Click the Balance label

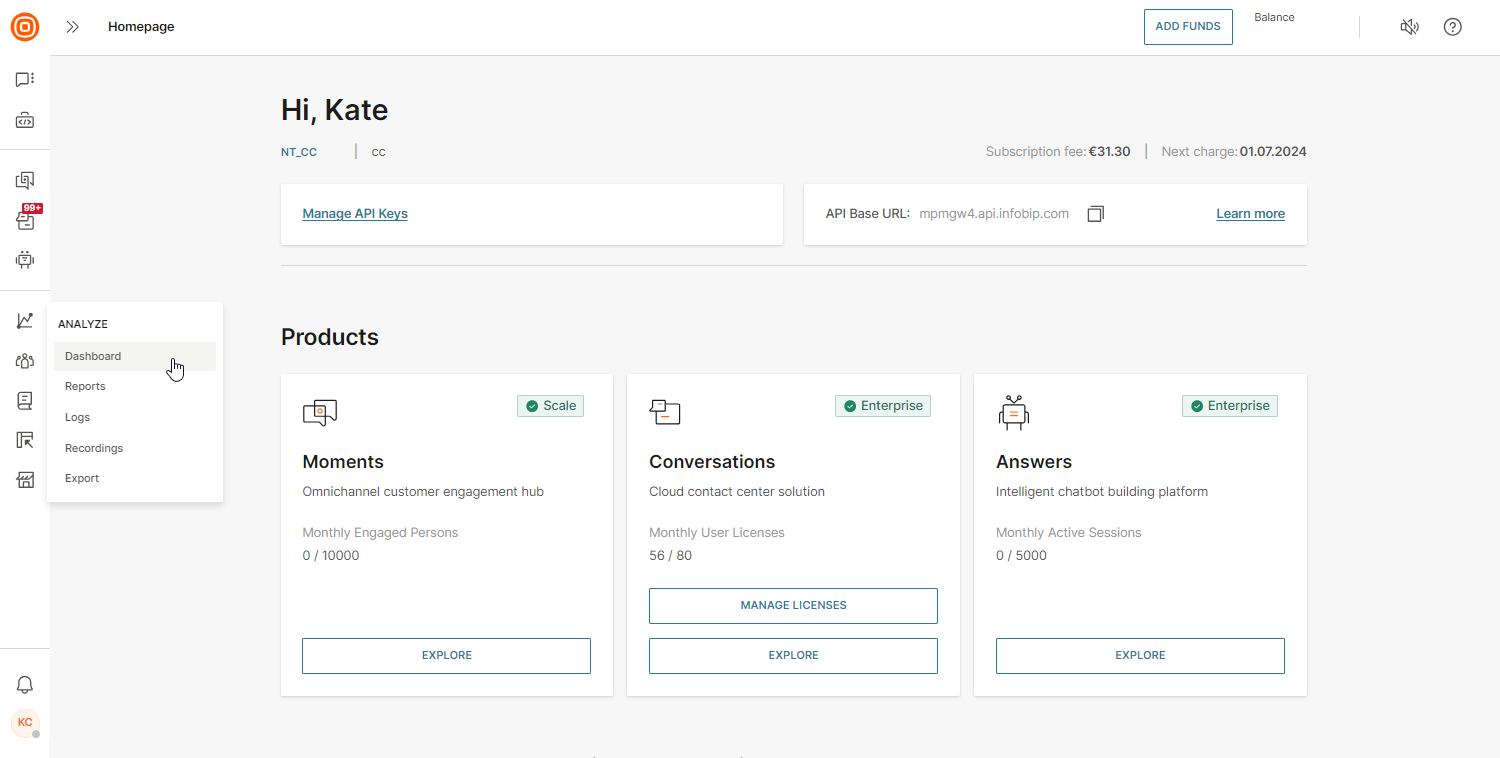[1274, 18]
